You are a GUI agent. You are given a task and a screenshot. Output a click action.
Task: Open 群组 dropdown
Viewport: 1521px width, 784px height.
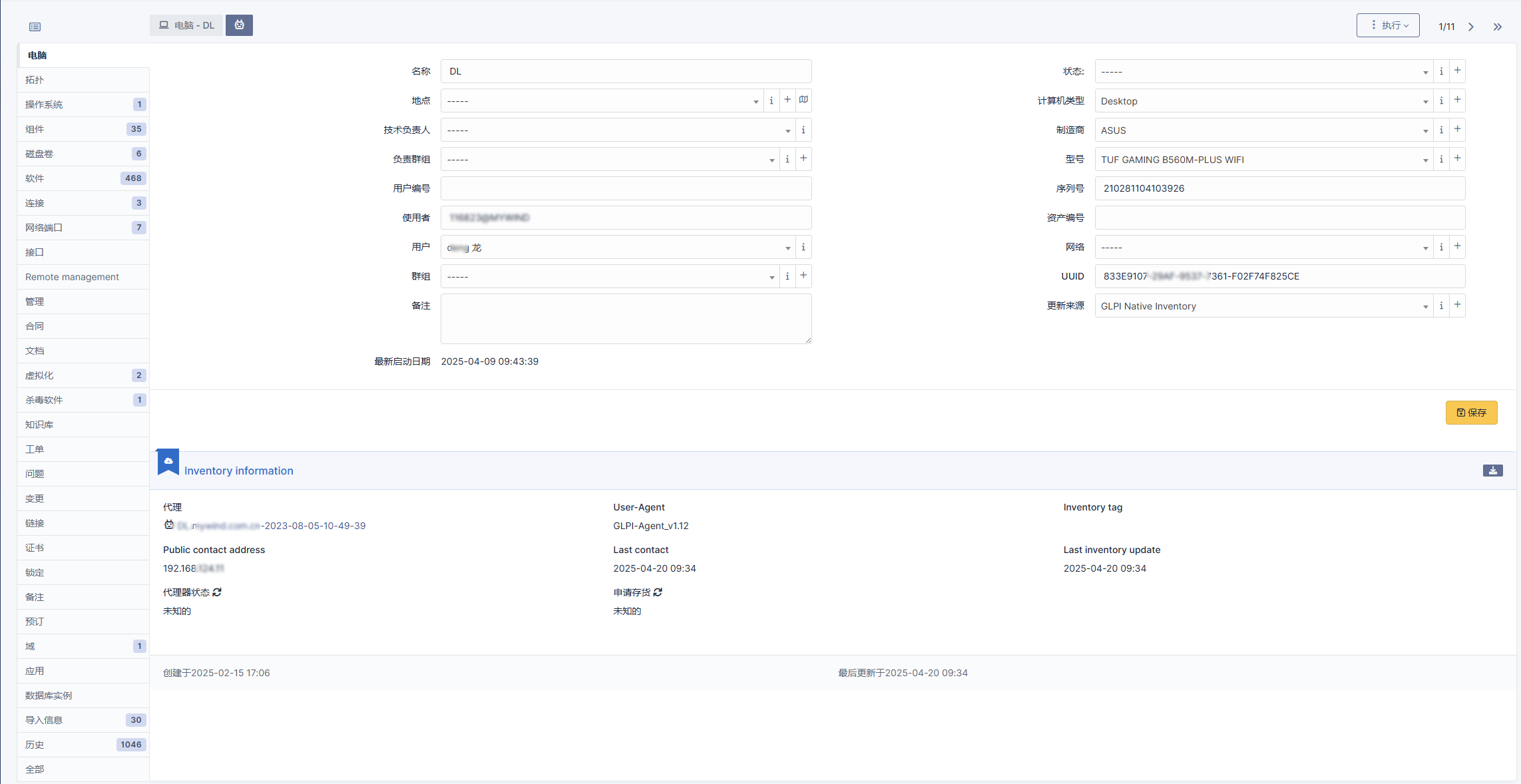pyautogui.click(x=610, y=276)
